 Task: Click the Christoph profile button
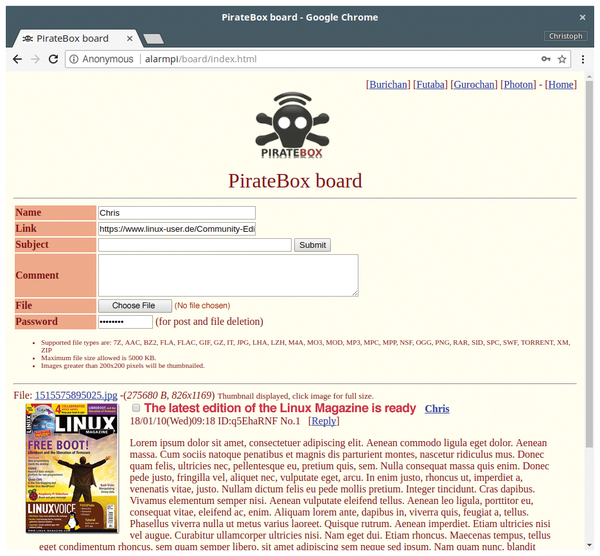click(x=566, y=36)
